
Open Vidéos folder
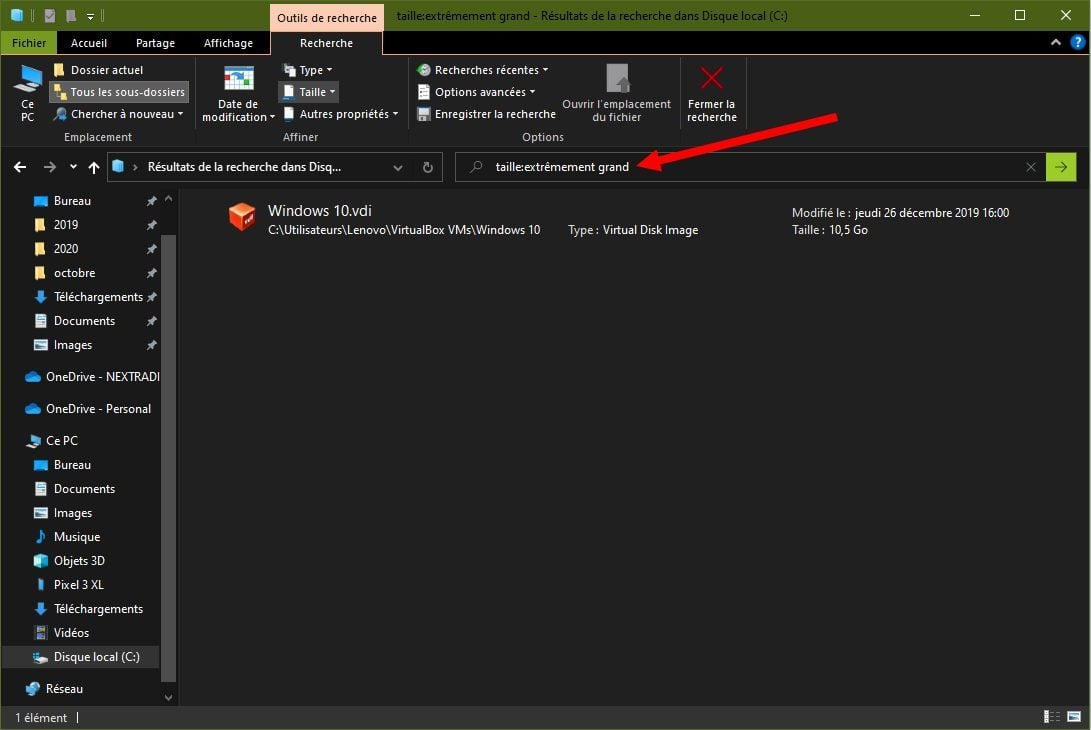[x=71, y=633]
